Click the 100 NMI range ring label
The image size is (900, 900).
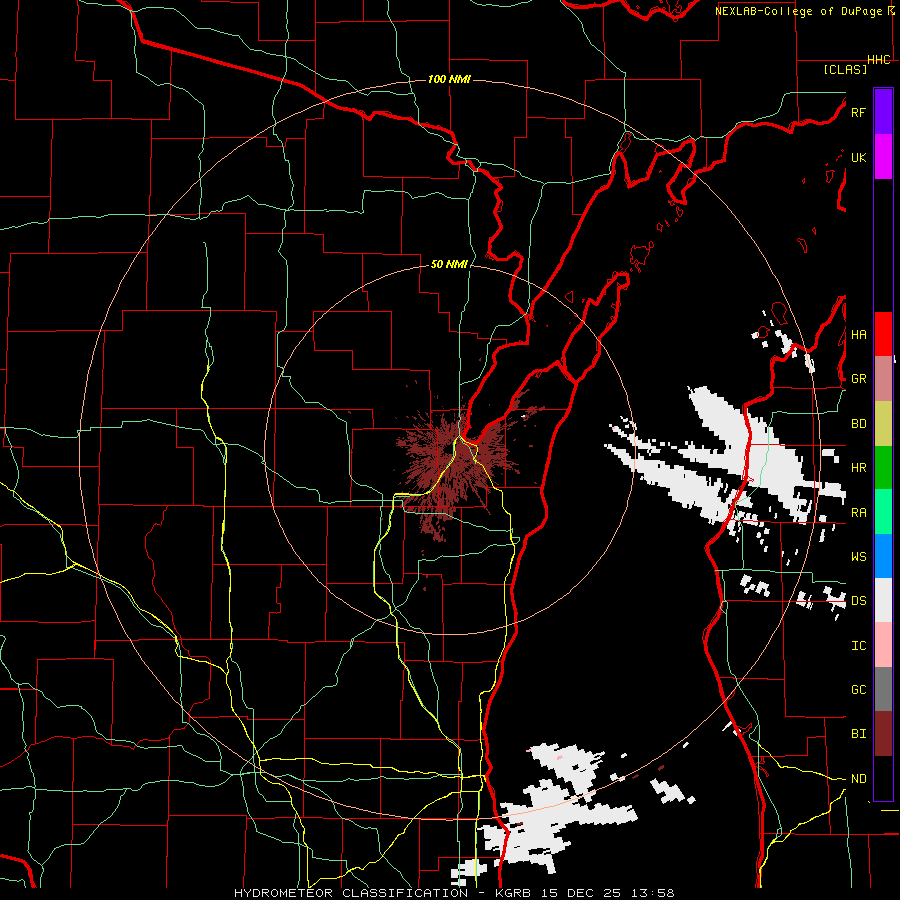click(449, 79)
